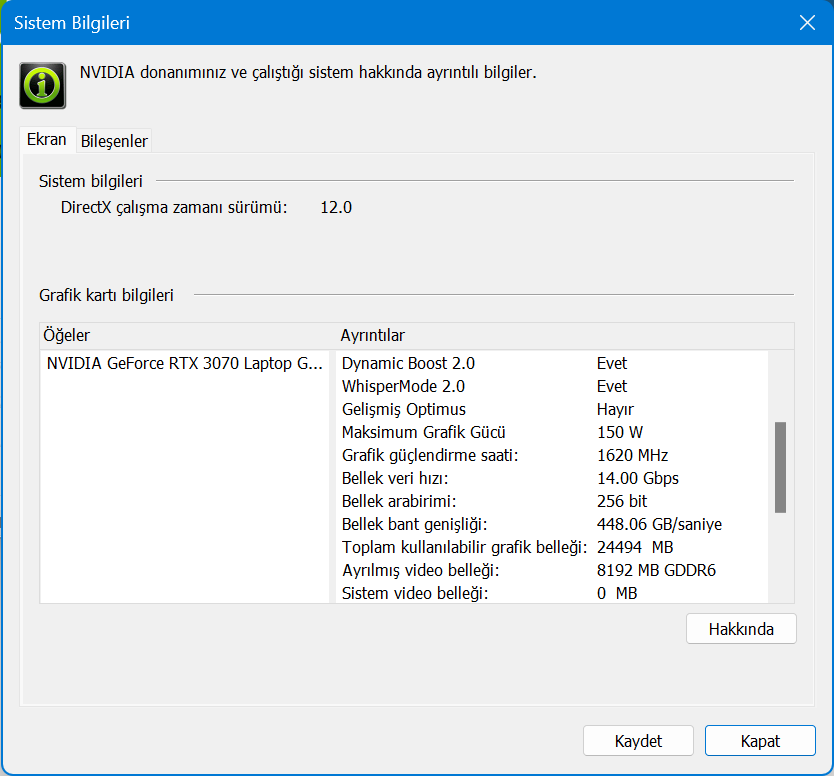Viewport: 834px width, 776px height.
Task: Select Toplam kullanılabilir grafik belleği row
Action: coord(552,547)
